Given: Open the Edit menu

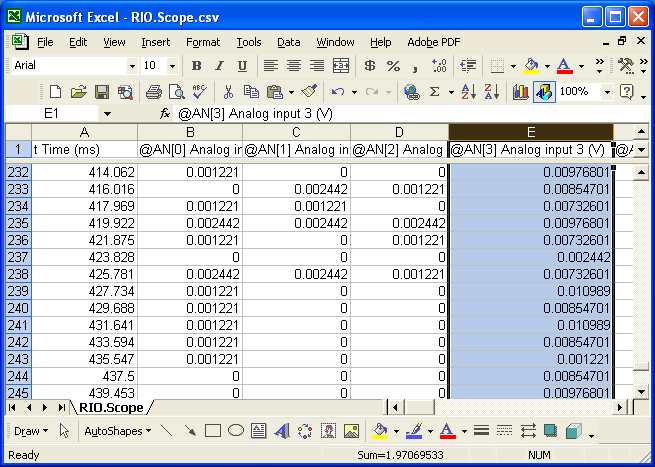Looking at the screenshot, I should click(x=78, y=42).
